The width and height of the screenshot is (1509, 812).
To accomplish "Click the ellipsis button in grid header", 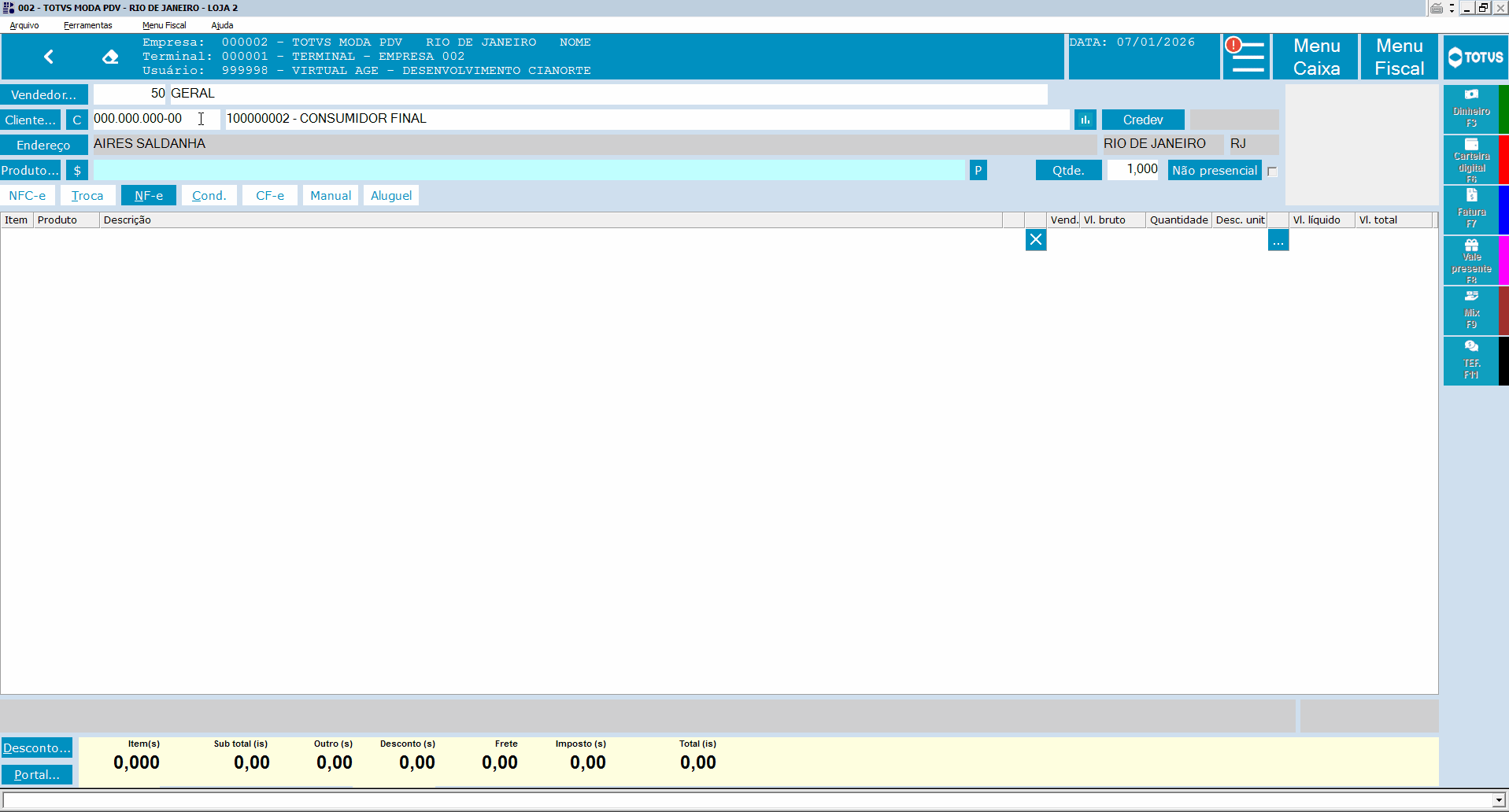I will click(1278, 240).
